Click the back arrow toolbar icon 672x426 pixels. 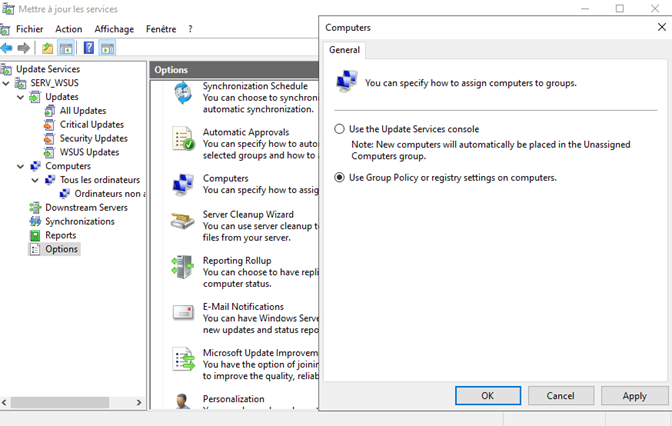(x=6, y=48)
